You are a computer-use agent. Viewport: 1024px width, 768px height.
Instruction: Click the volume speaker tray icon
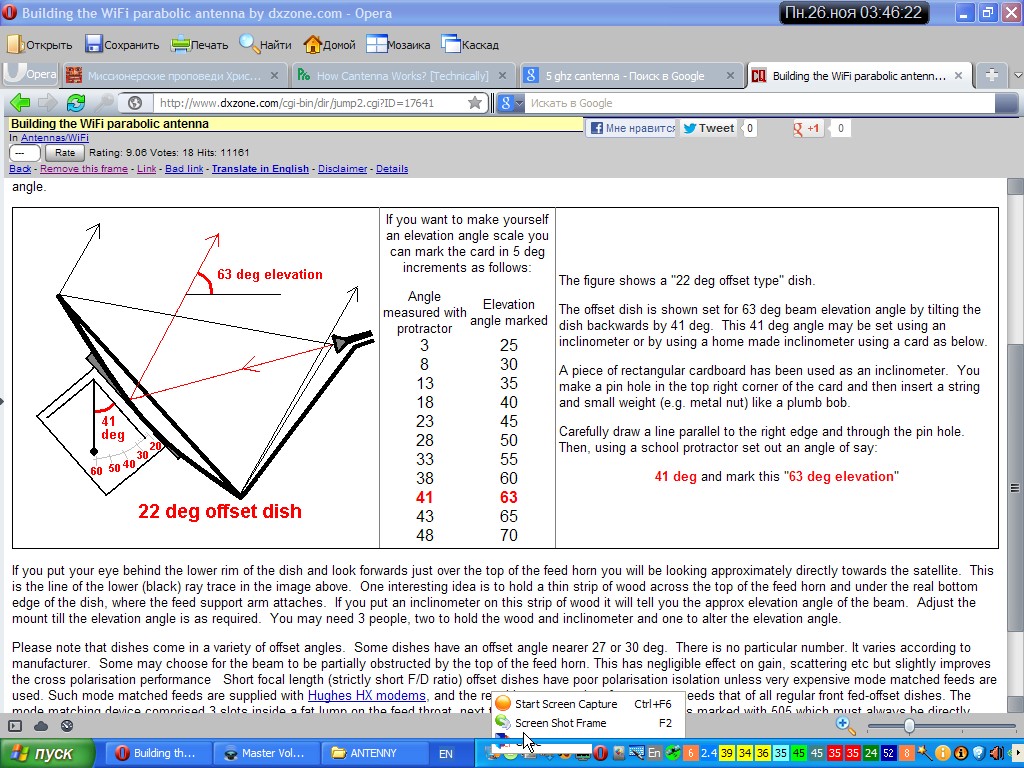tap(997, 753)
